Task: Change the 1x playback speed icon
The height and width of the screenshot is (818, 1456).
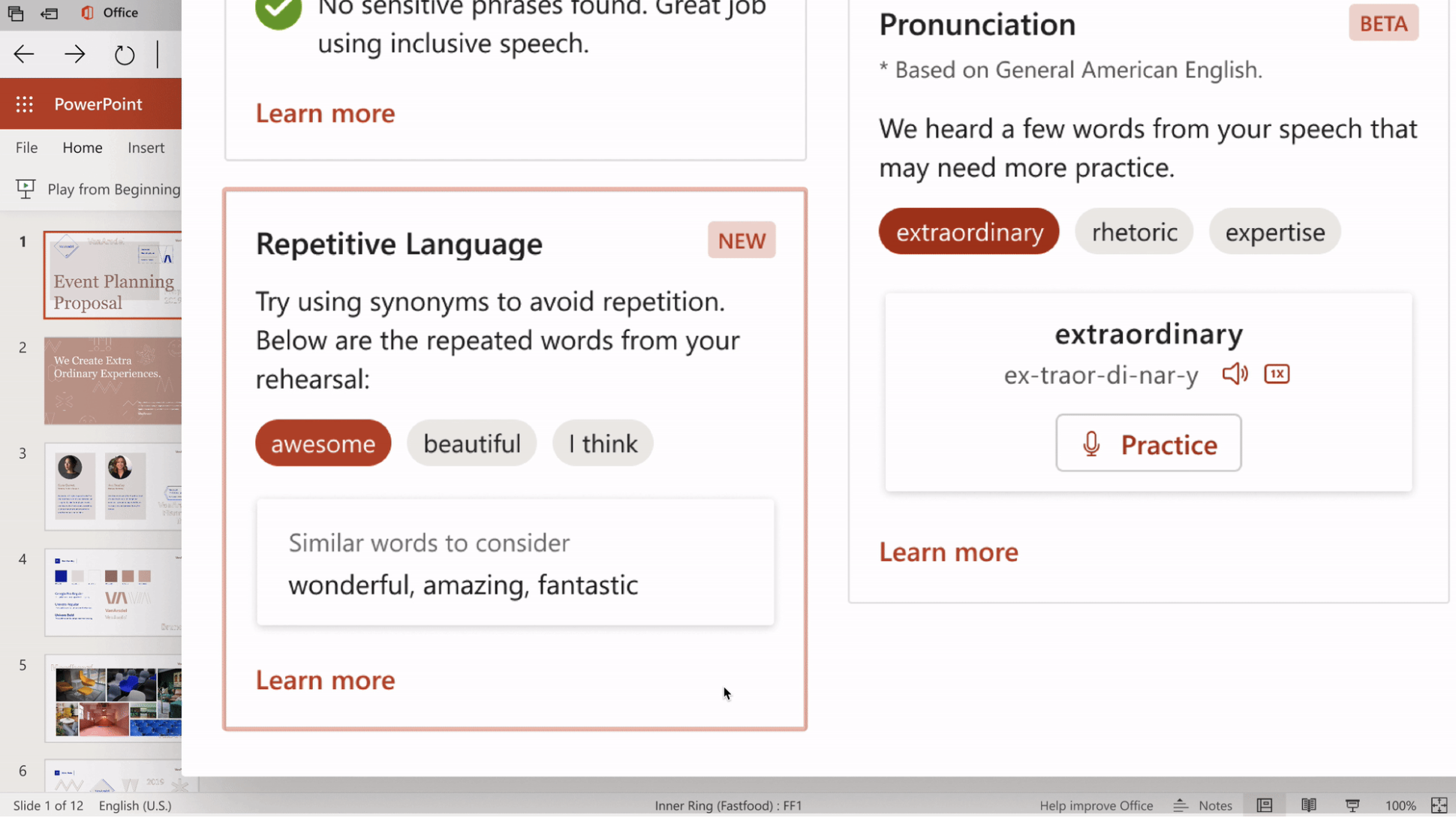Action: coord(1277,374)
